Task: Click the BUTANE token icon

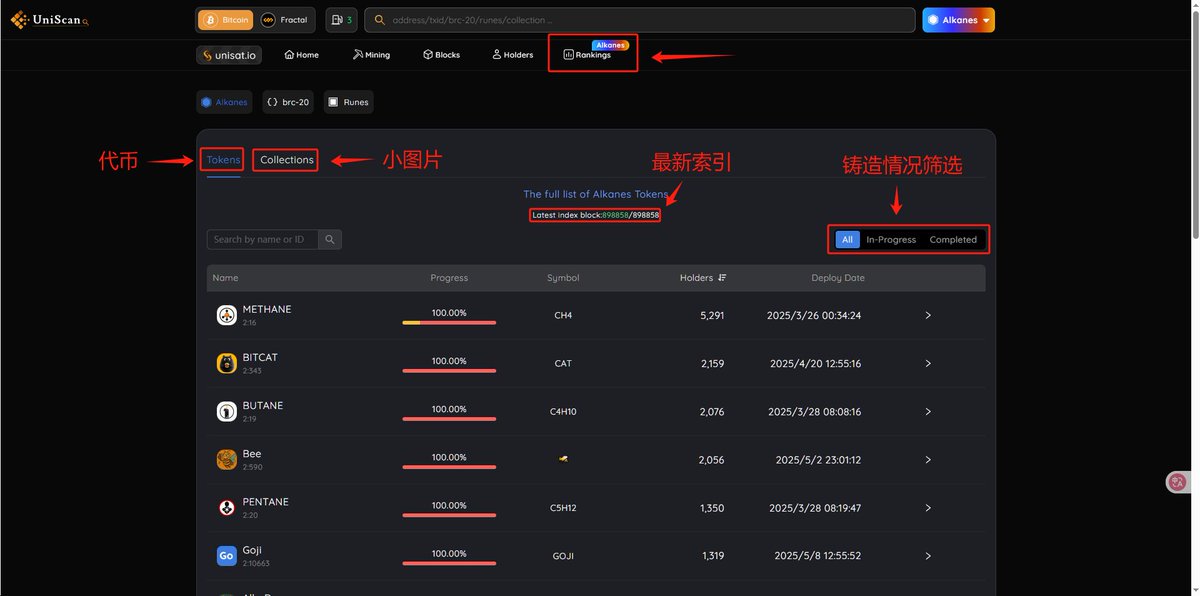Action: click(x=226, y=411)
